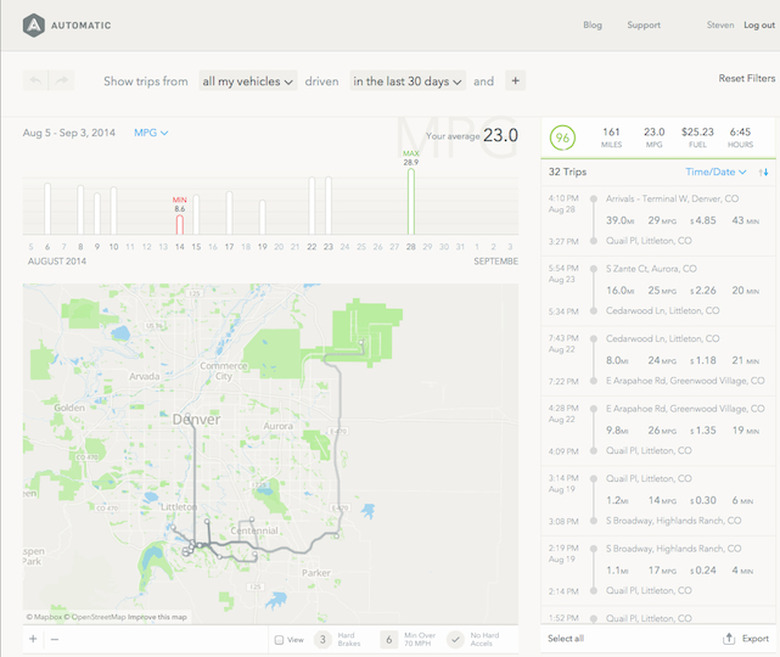Click the green 96 score circle

(563, 138)
